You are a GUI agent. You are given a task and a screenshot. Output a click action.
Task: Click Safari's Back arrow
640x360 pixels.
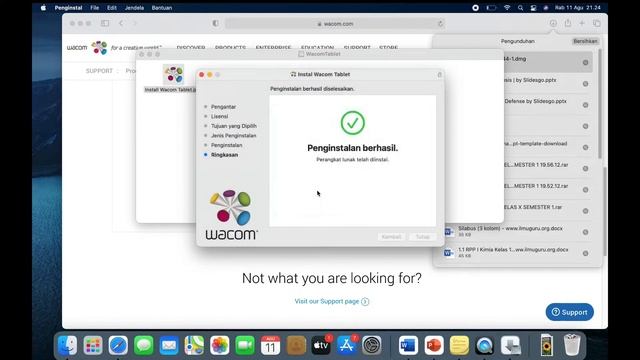(121, 23)
